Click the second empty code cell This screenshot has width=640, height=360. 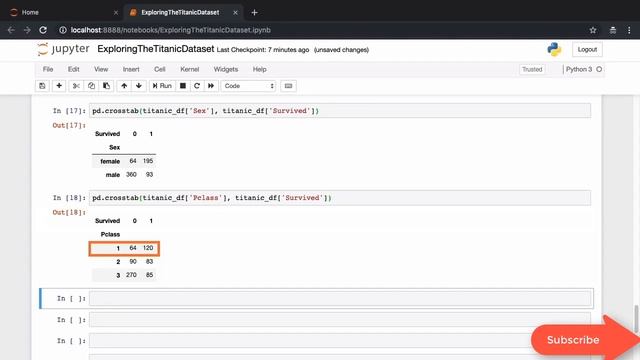pyautogui.click(x=340, y=320)
